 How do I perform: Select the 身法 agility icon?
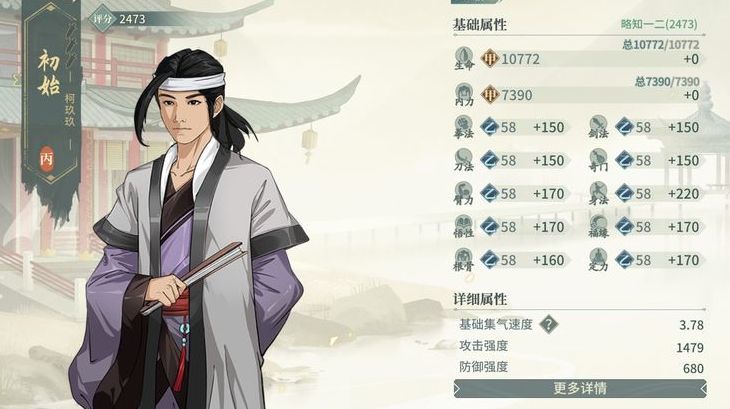[x=598, y=194]
